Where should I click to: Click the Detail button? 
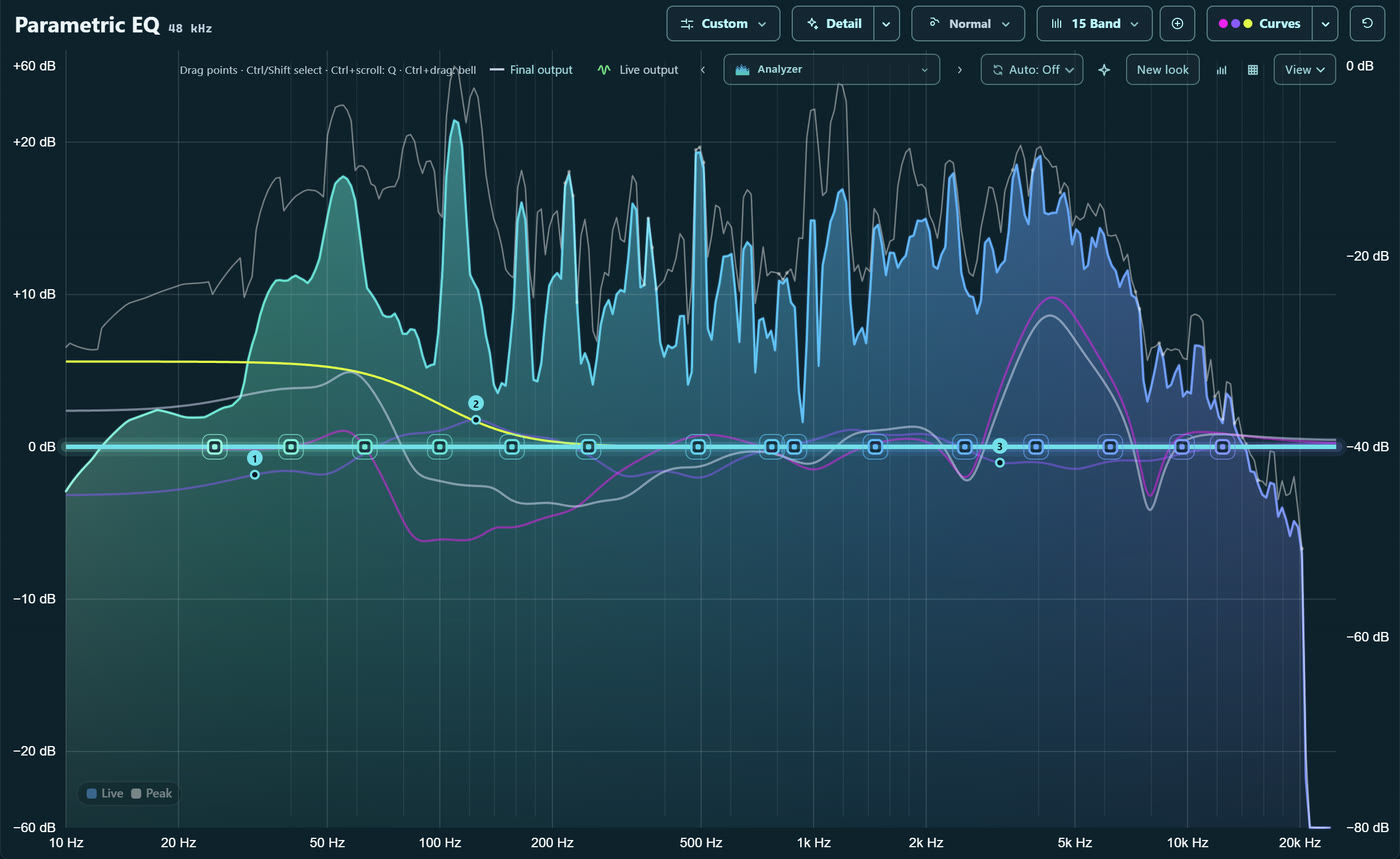[x=833, y=24]
